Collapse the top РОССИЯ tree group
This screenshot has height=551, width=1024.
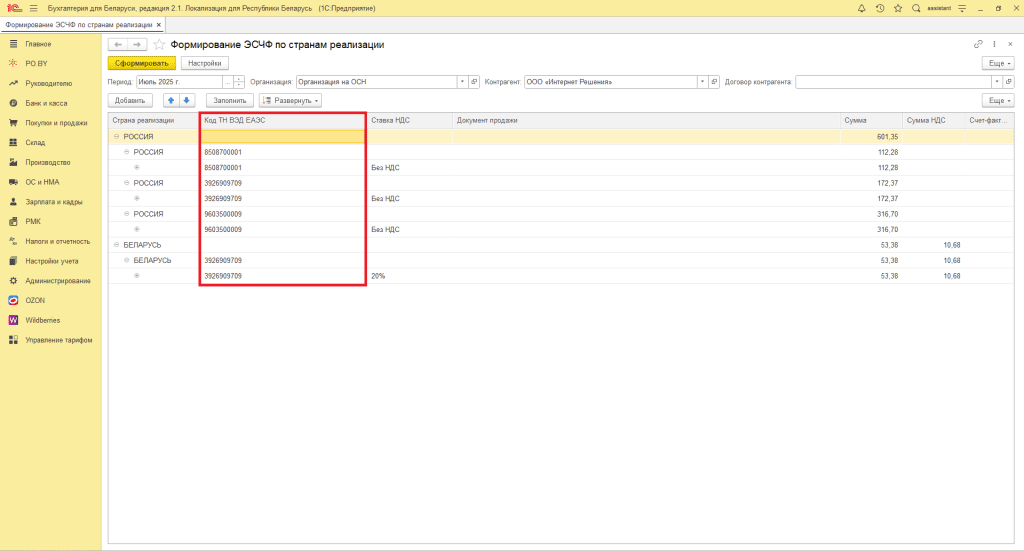[117, 136]
